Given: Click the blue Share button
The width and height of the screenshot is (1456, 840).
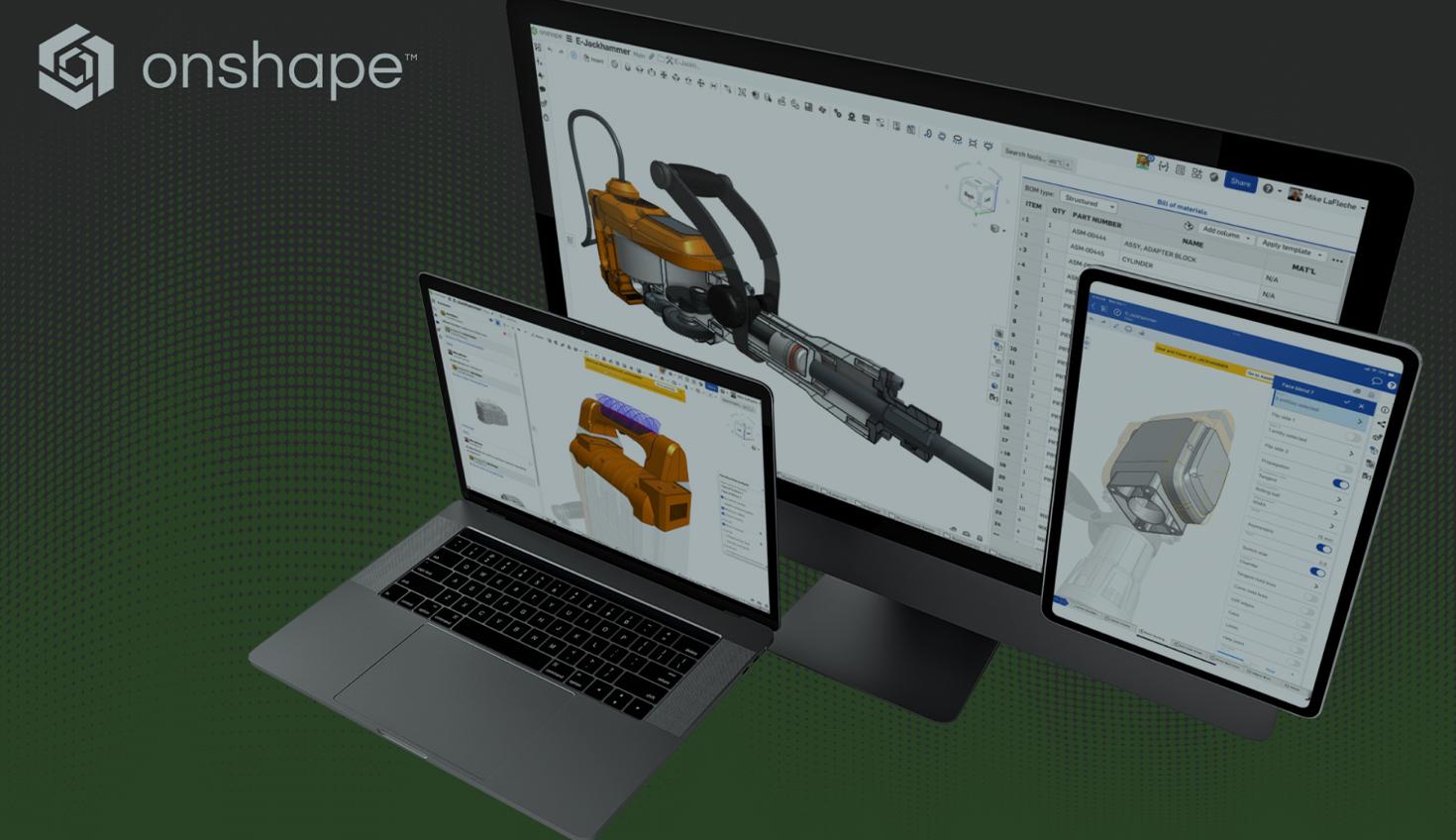Looking at the screenshot, I should pos(1240,184).
